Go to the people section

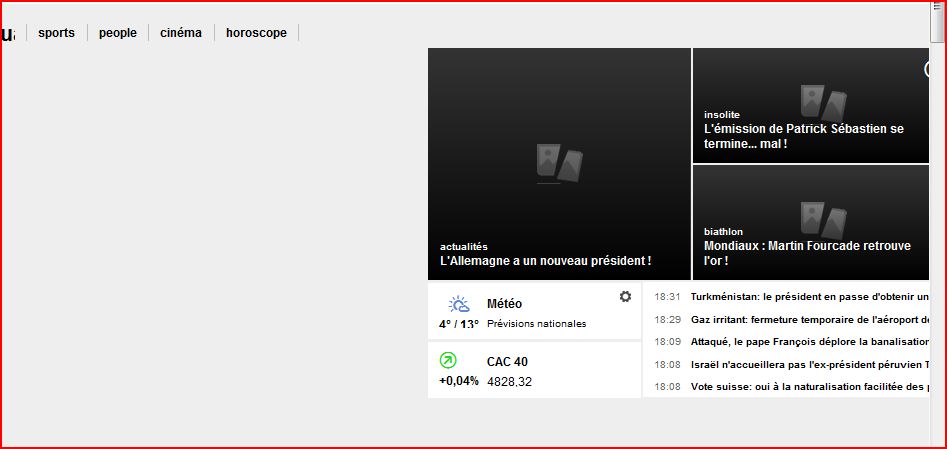[x=118, y=33]
